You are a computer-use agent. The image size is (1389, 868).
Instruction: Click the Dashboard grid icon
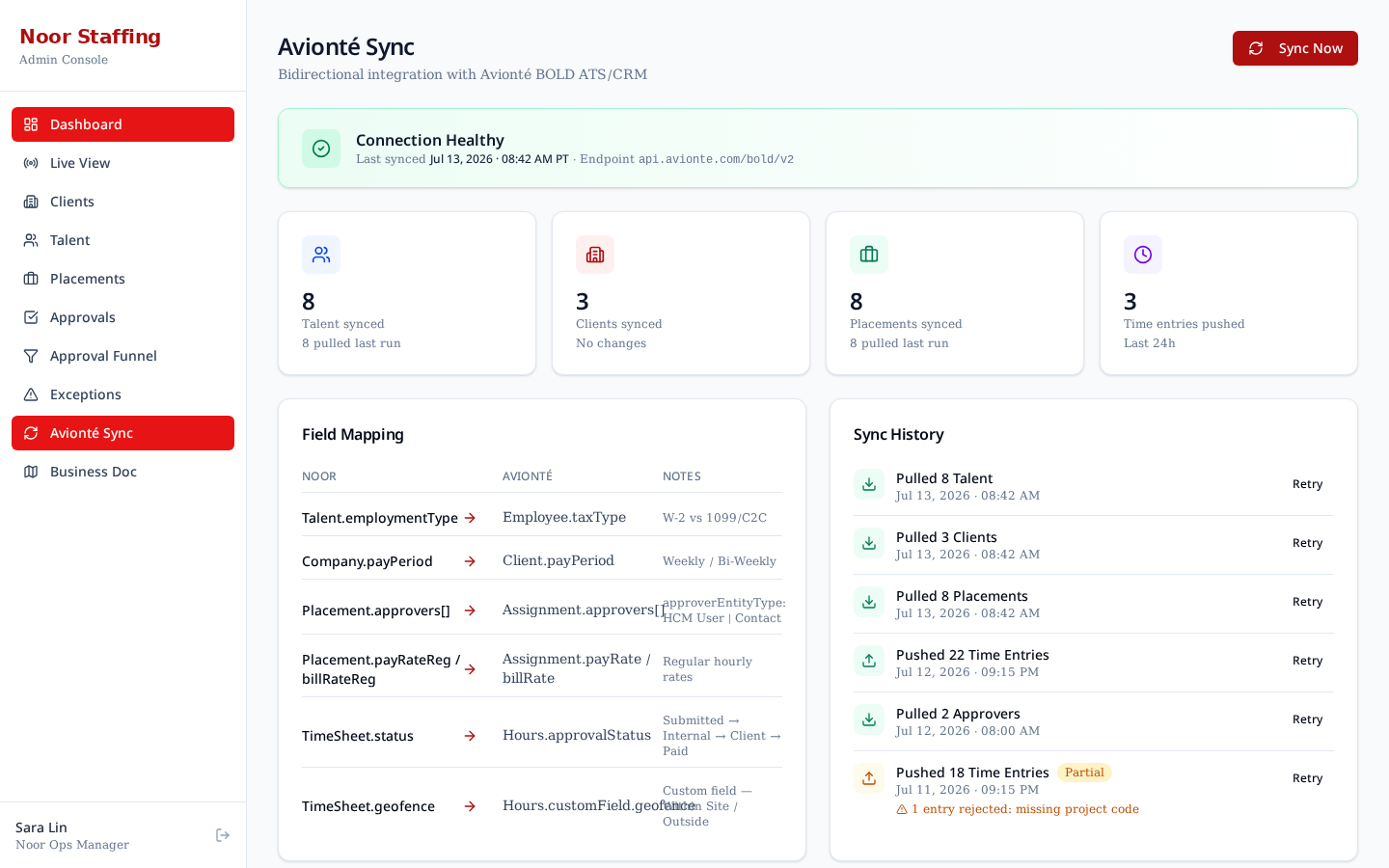pos(31,124)
